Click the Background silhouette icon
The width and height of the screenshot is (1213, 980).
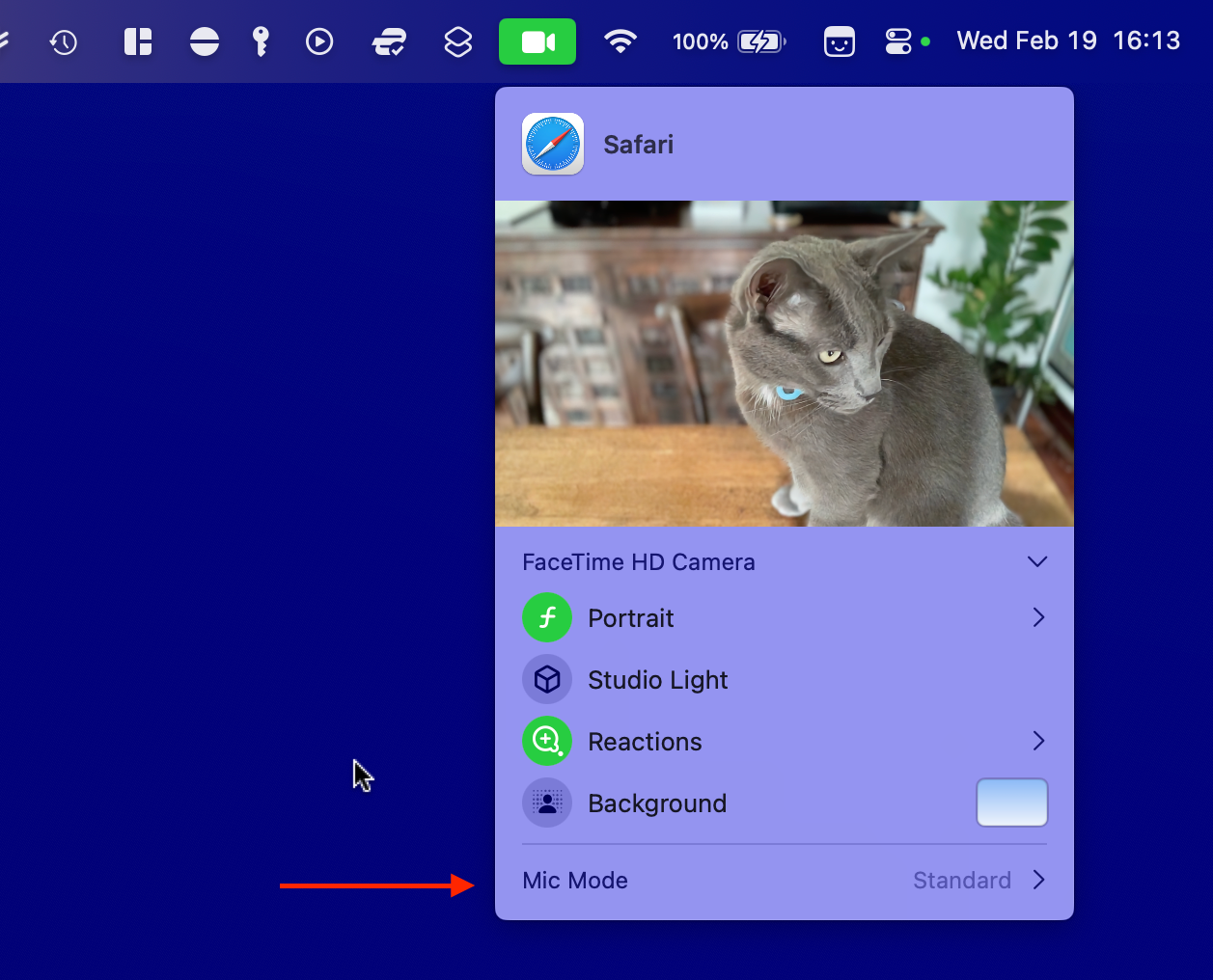click(546, 803)
